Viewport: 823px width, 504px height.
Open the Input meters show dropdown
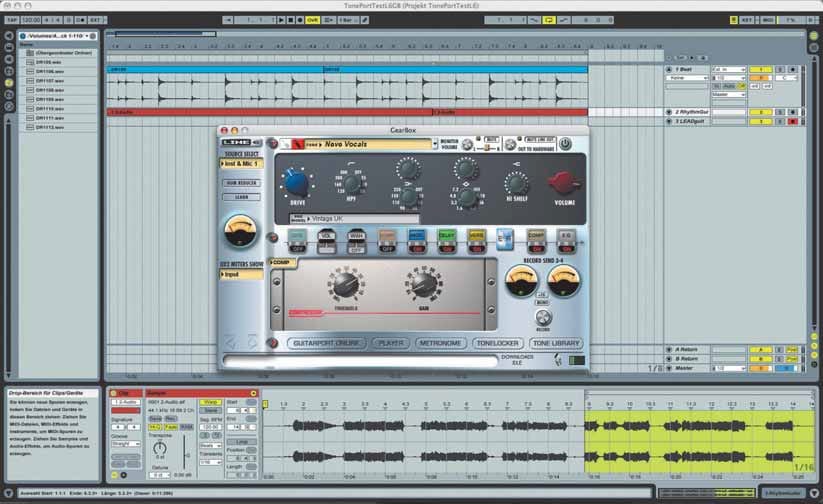[241, 274]
